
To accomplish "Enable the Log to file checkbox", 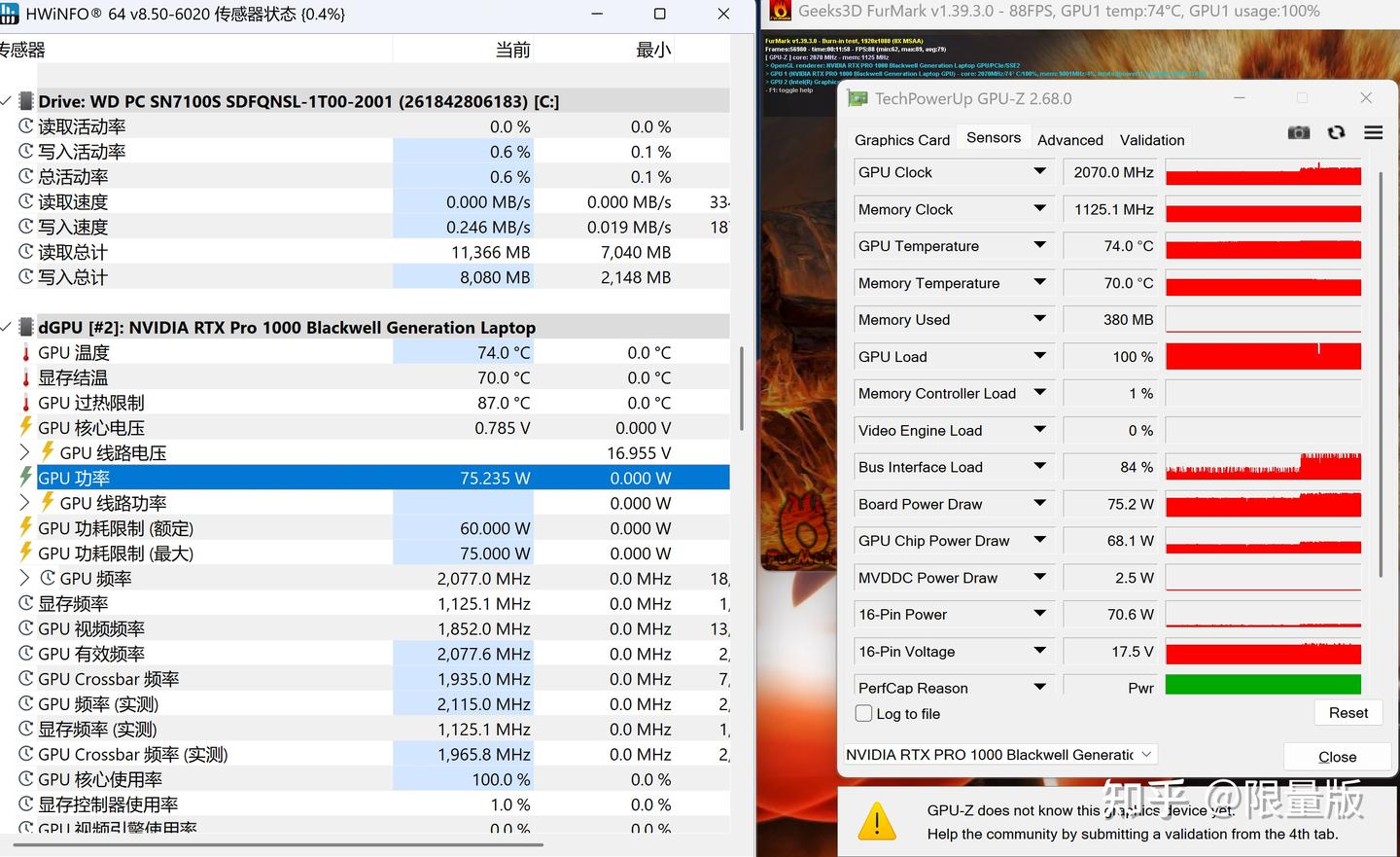I will pos(863,713).
